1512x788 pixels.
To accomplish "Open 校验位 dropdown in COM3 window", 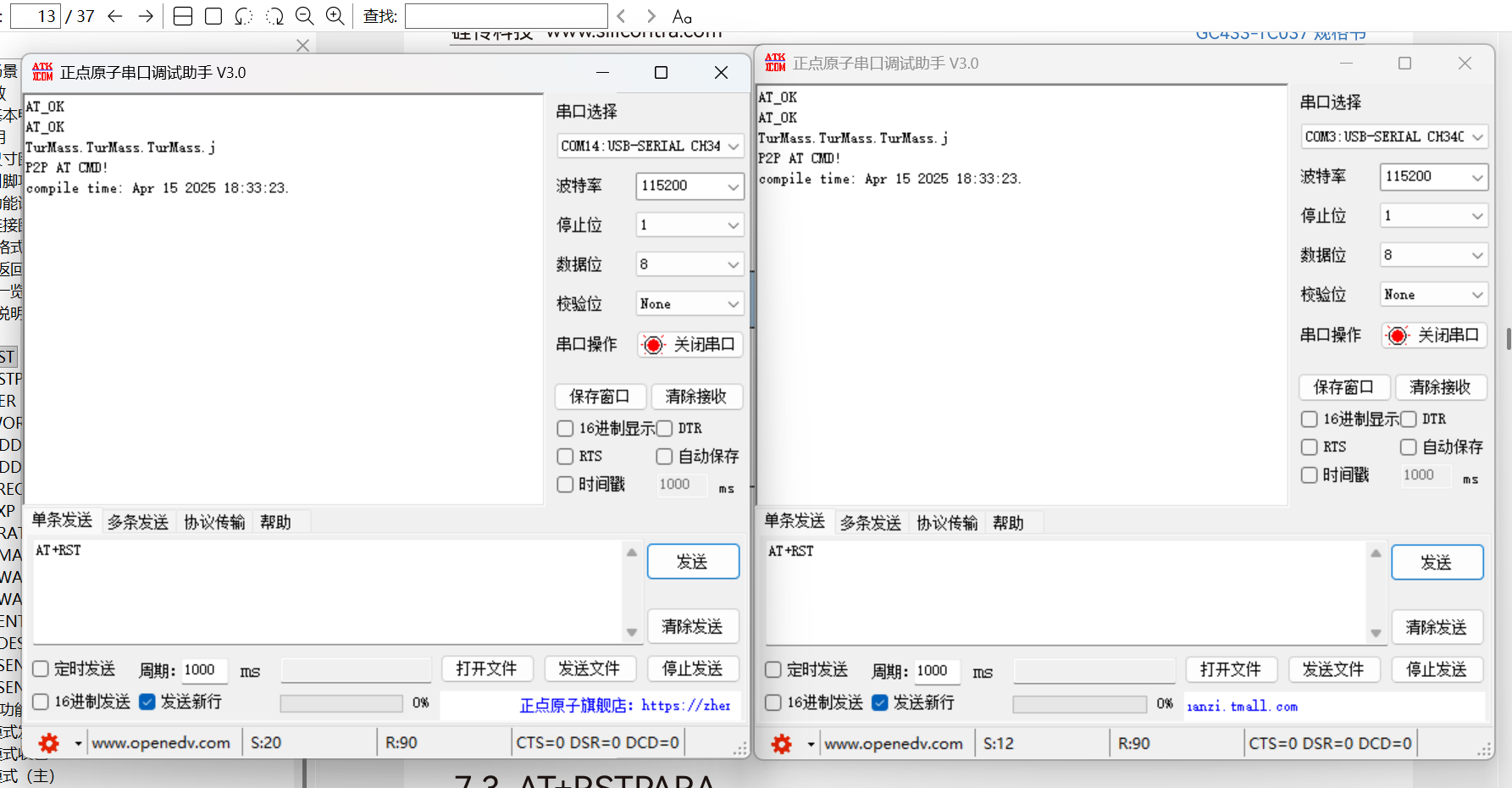I will pos(1434,295).
